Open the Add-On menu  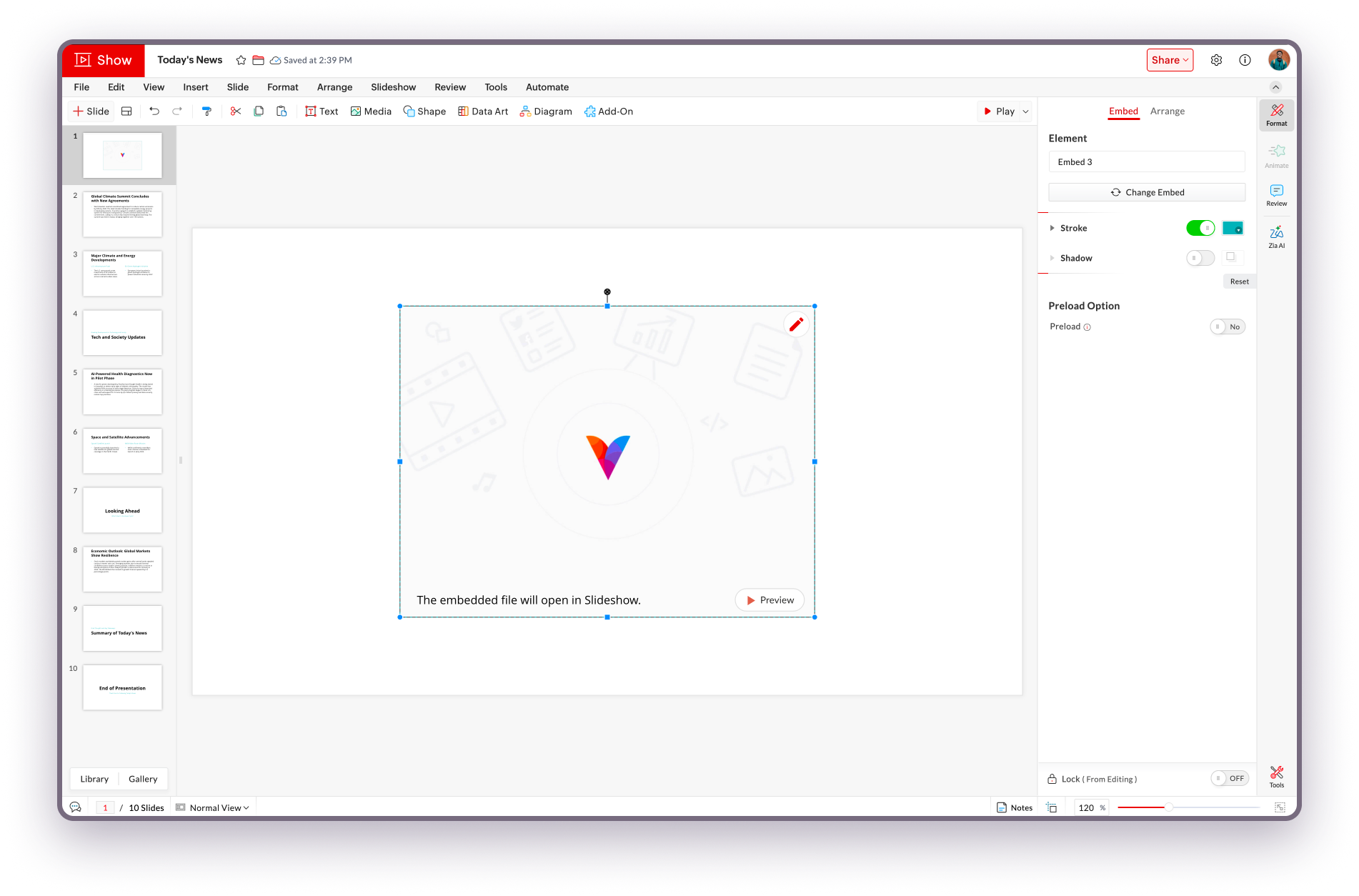[x=609, y=111]
